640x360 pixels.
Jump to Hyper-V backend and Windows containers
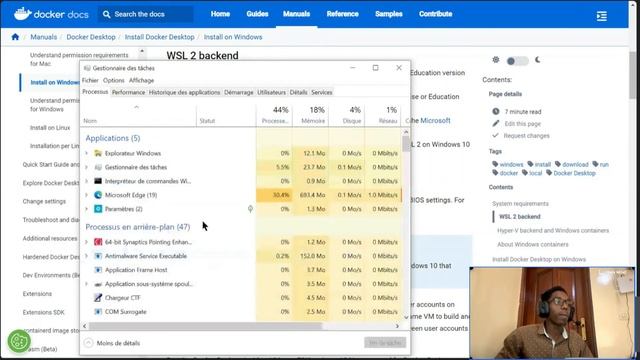point(553,231)
